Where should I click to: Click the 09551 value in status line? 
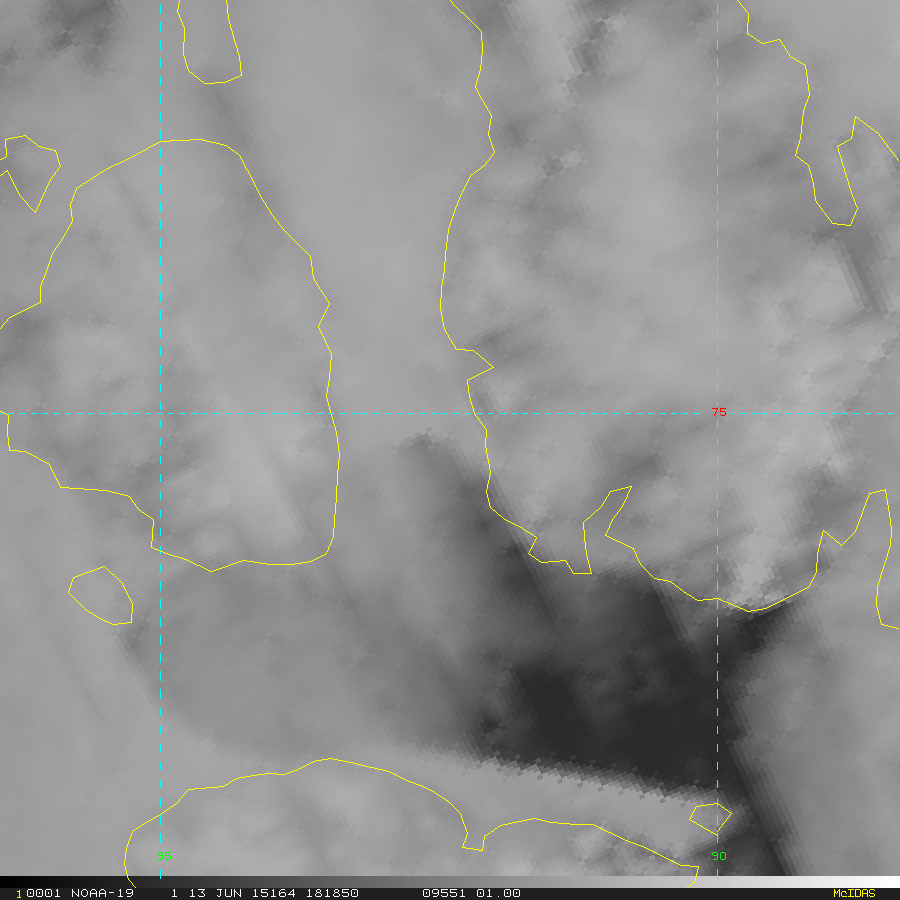click(444, 893)
